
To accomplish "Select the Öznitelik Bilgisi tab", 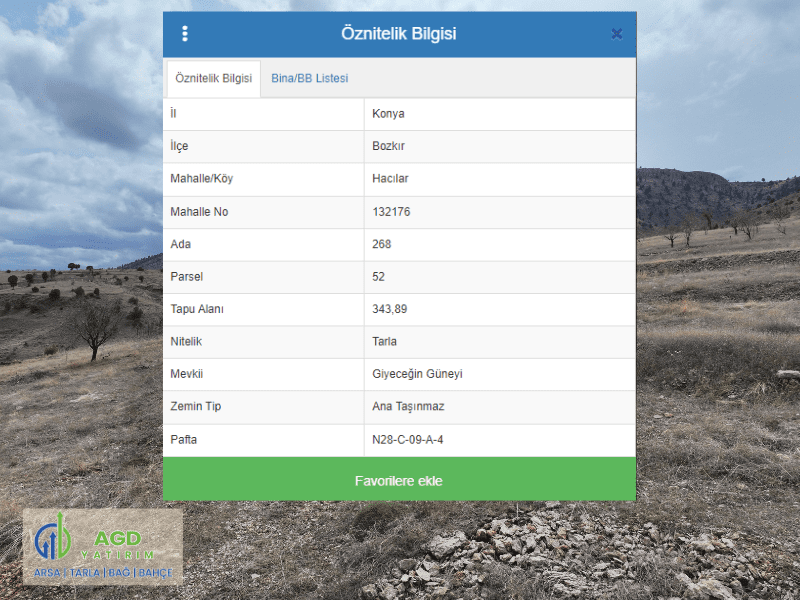I will click(213, 78).
